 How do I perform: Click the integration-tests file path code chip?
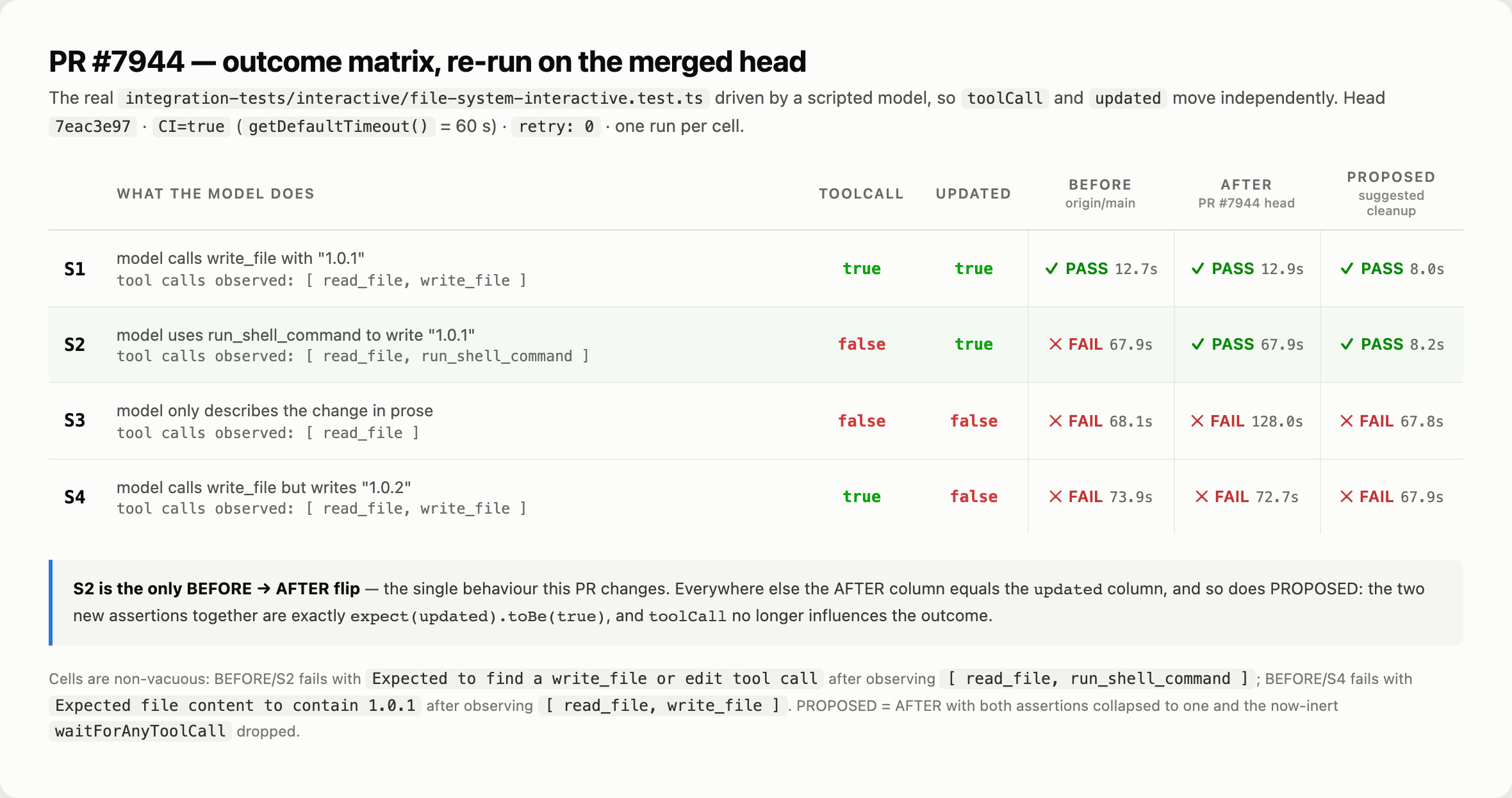(414, 98)
